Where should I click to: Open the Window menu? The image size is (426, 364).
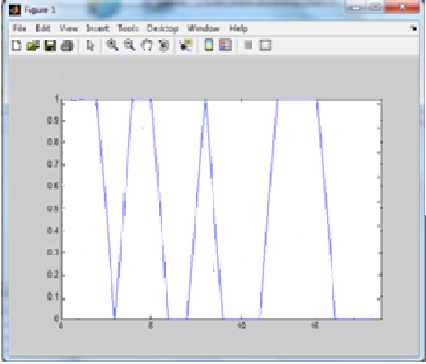pos(203,28)
